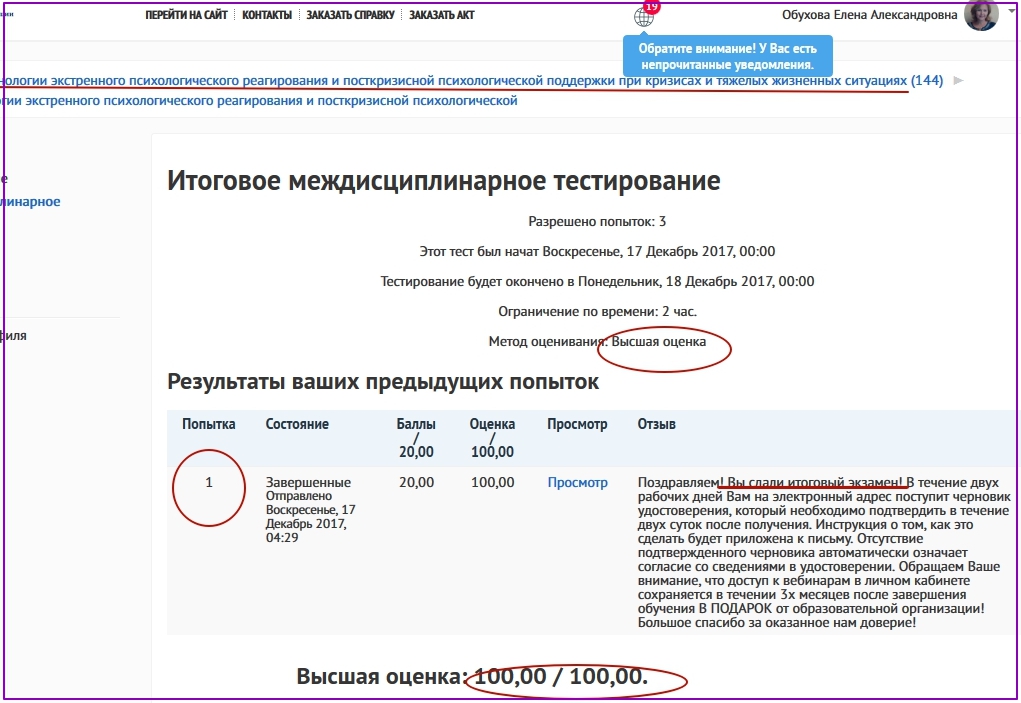1021x703 pixels.
Task: Open the partially visible sidebar link ending in линарное
Action: tap(30, 202)
